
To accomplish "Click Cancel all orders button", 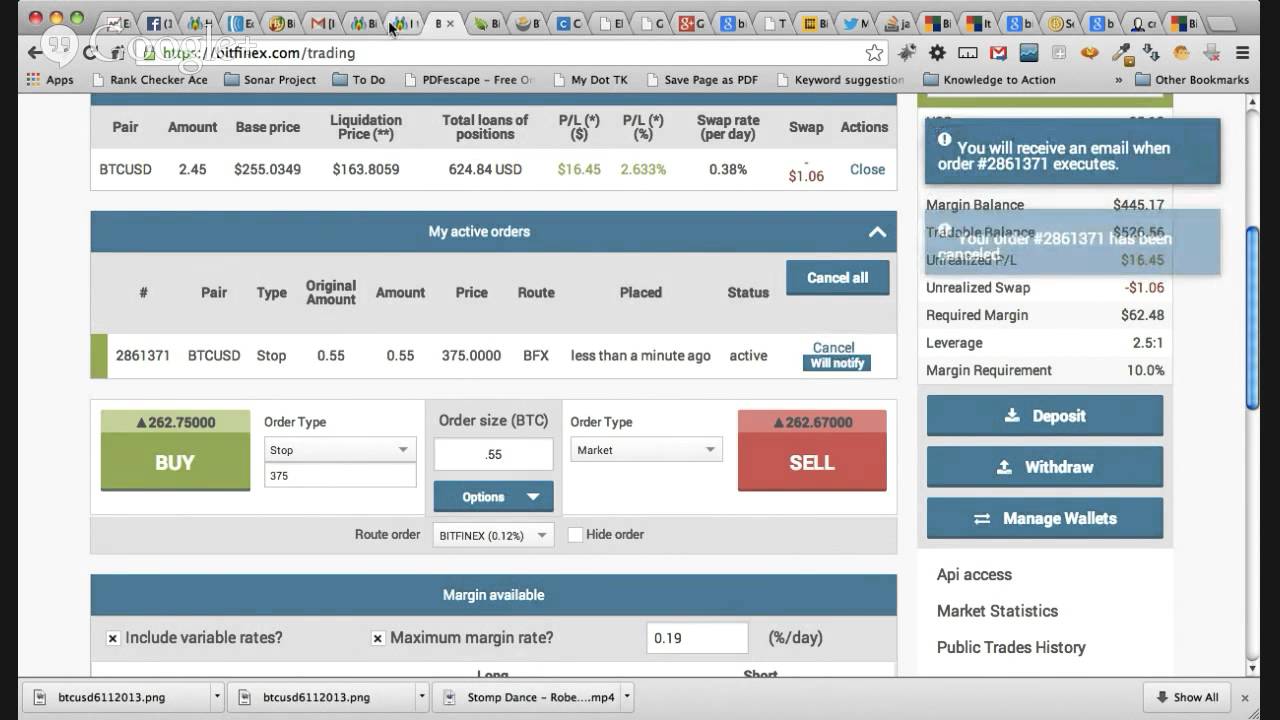I will [838, 278].
